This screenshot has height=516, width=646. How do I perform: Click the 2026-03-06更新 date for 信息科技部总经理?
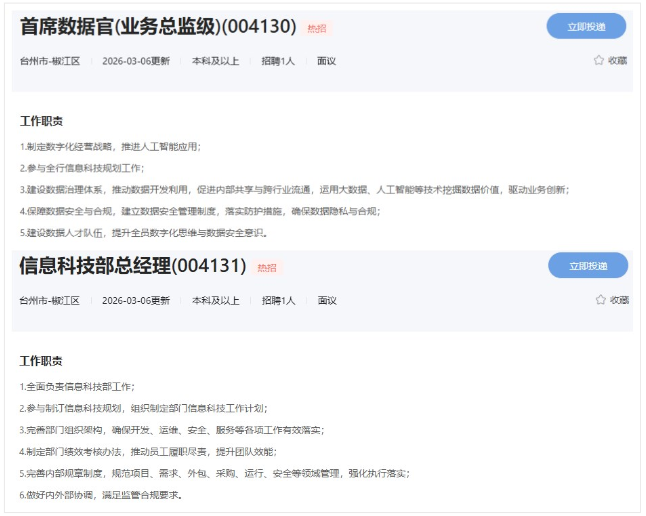135,300
